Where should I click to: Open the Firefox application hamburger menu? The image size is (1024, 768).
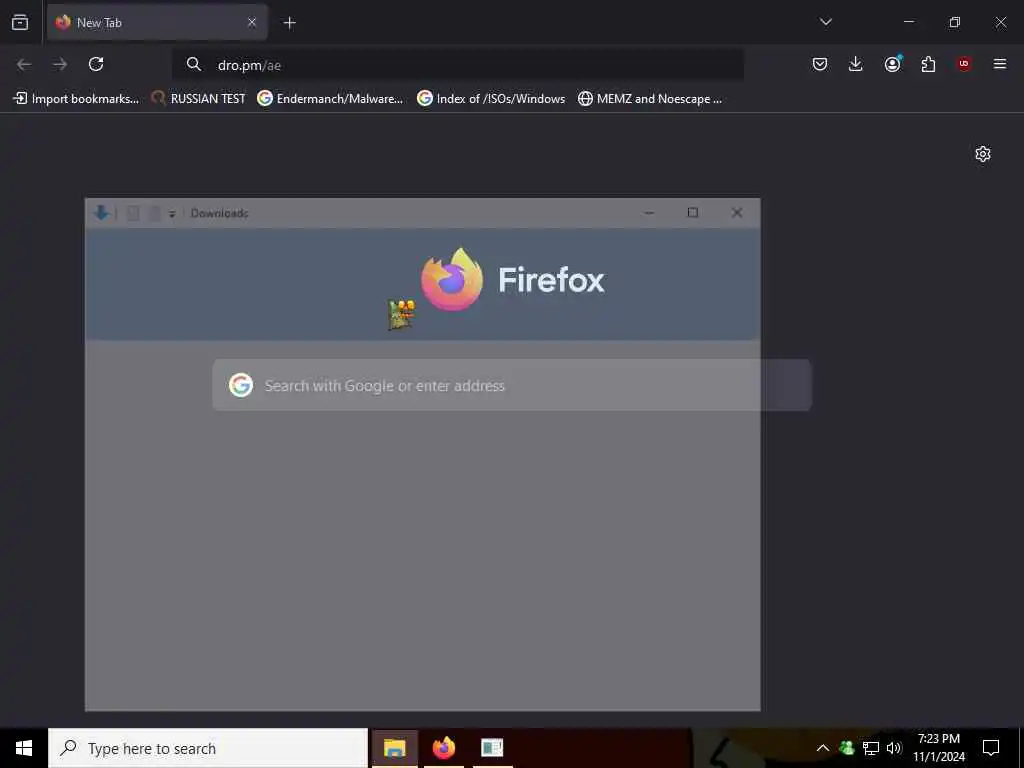click(999, 64)
